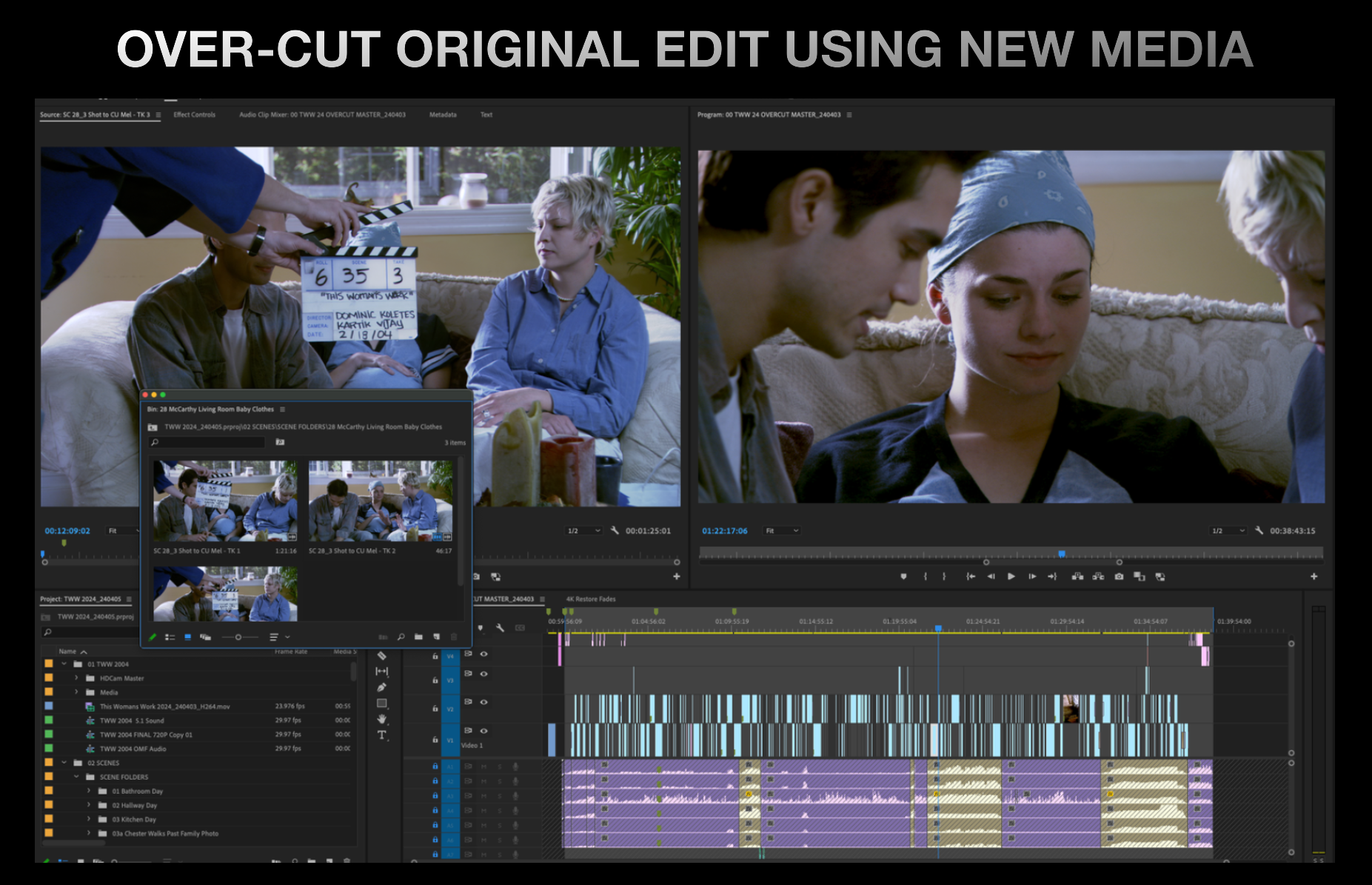
Task: Switch to Effect Controls tab
Action: (194, 115)
